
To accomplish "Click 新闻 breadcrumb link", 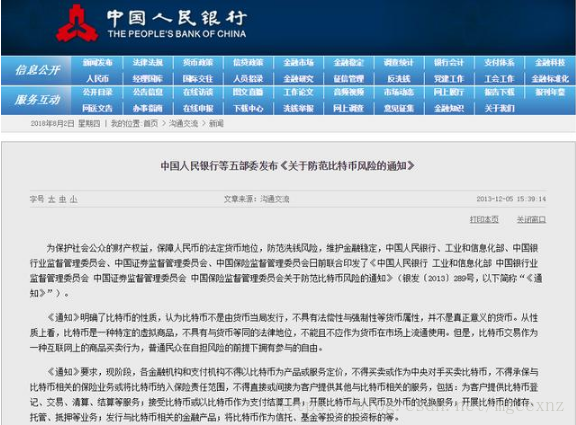I will (216, 124).
